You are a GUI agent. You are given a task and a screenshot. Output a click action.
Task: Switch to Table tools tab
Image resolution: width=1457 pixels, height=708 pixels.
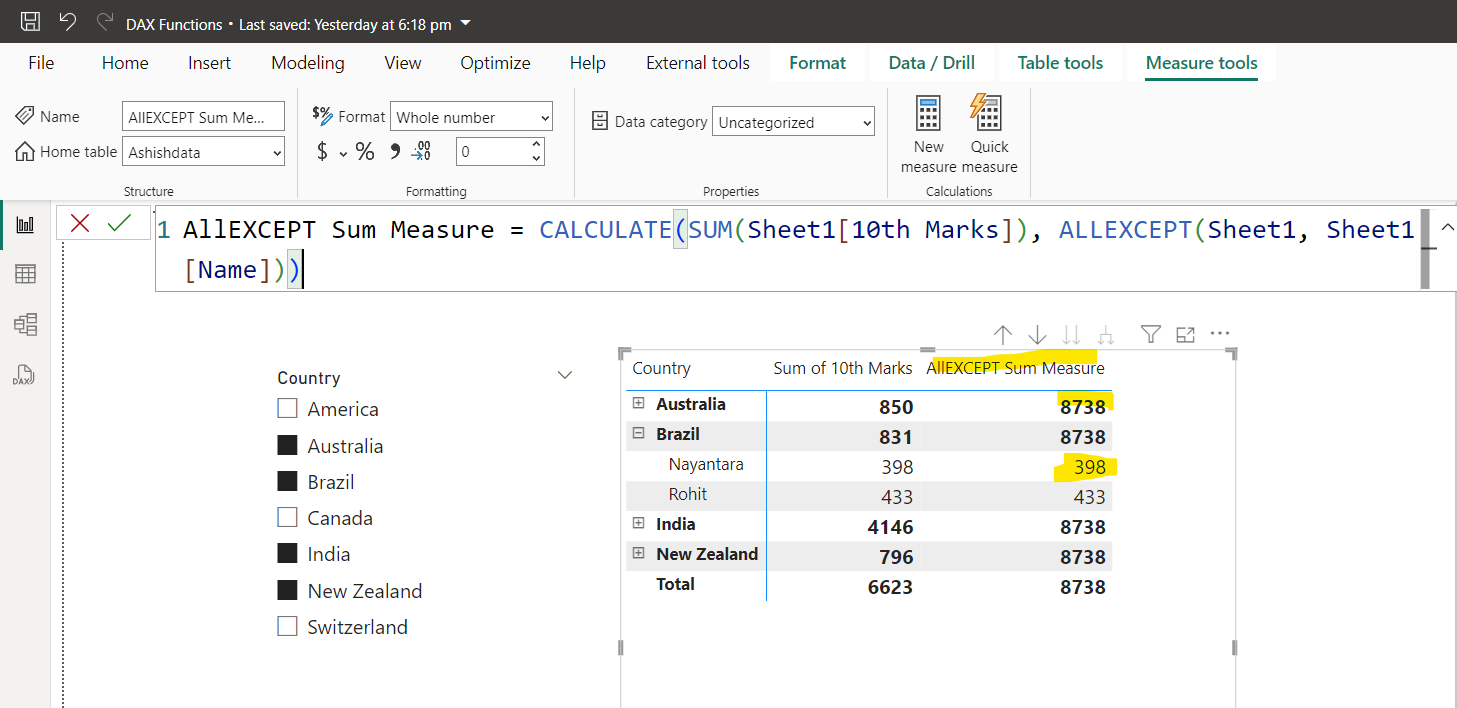[1060, 63]
